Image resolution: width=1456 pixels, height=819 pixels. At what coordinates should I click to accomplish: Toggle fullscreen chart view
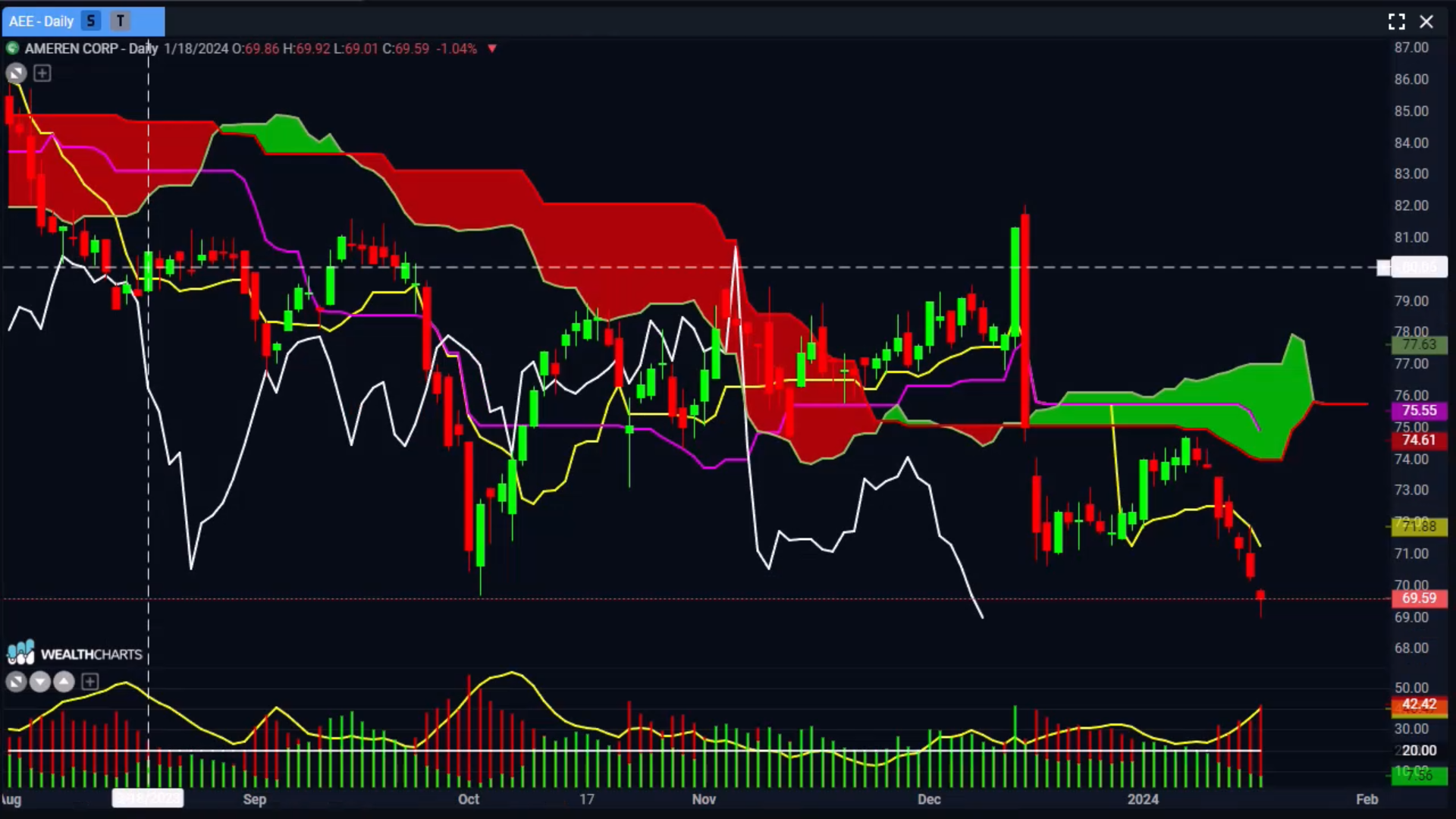(x=1396, y=21)
